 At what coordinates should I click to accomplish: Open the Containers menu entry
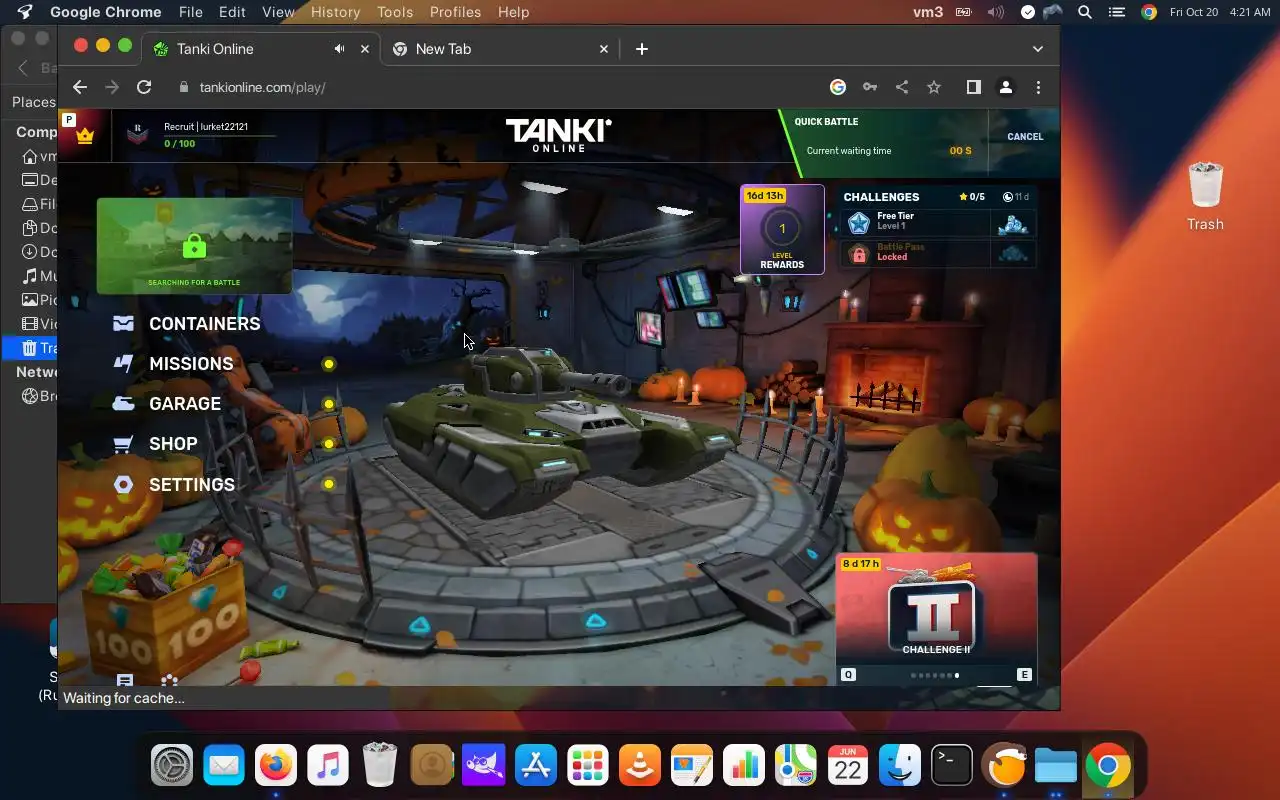click(187, 324)
